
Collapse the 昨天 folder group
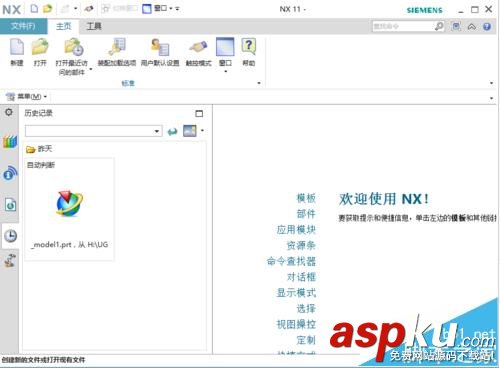click(39, 149)
